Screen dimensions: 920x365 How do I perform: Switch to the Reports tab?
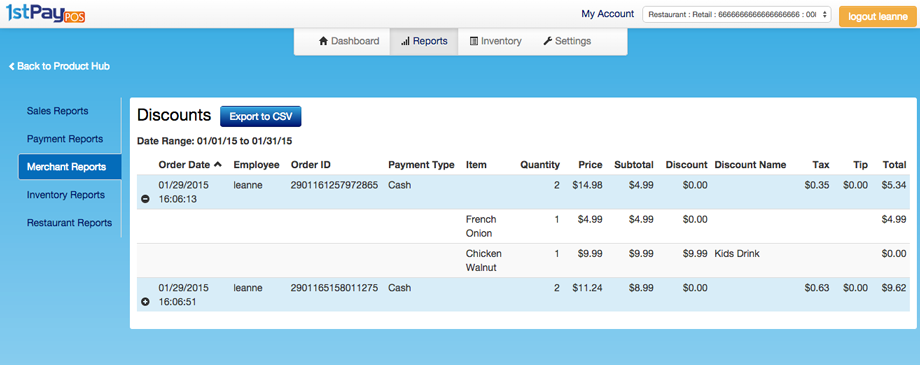click(x=424, y=41)
